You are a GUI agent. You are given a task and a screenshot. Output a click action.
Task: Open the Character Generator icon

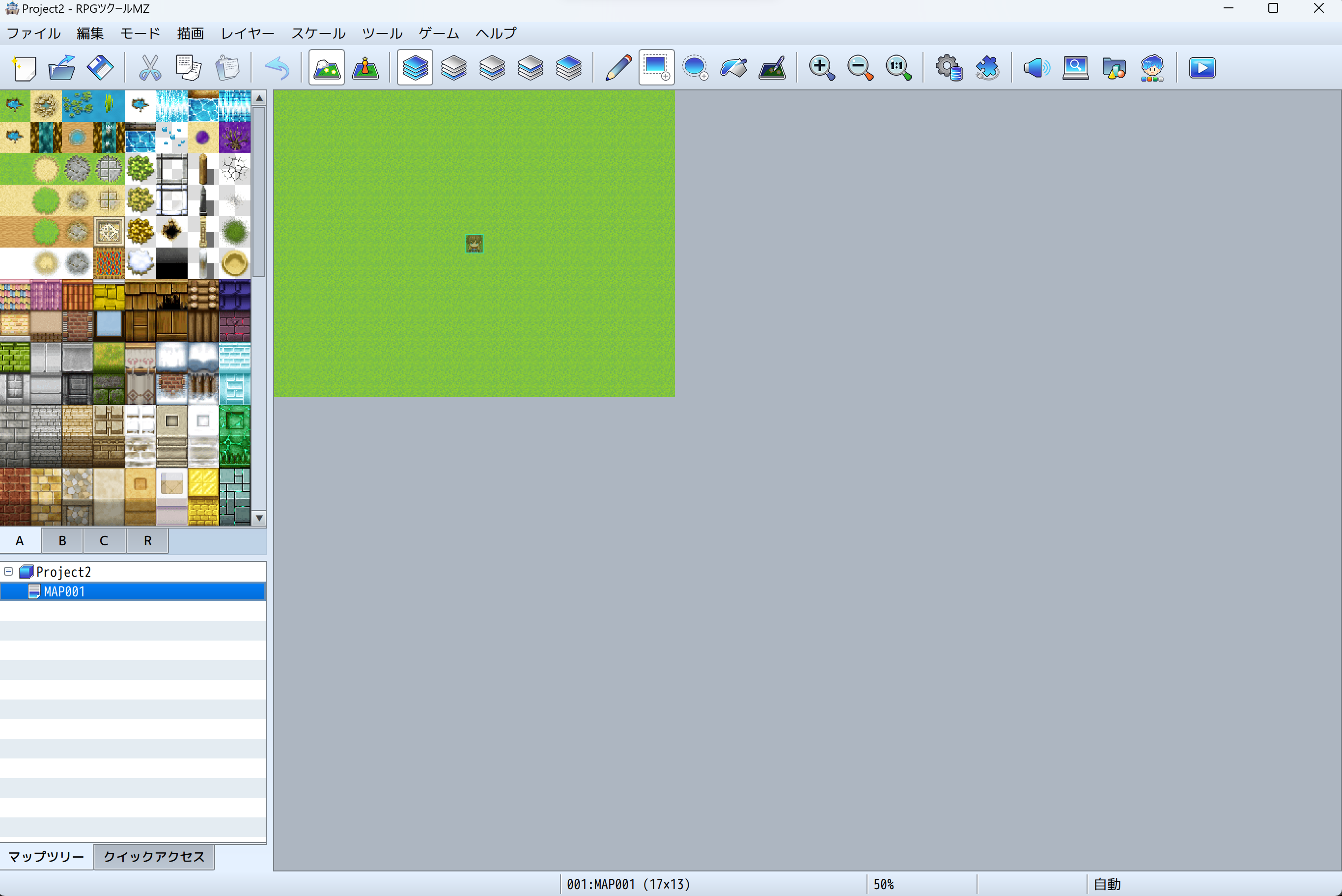1152,68
